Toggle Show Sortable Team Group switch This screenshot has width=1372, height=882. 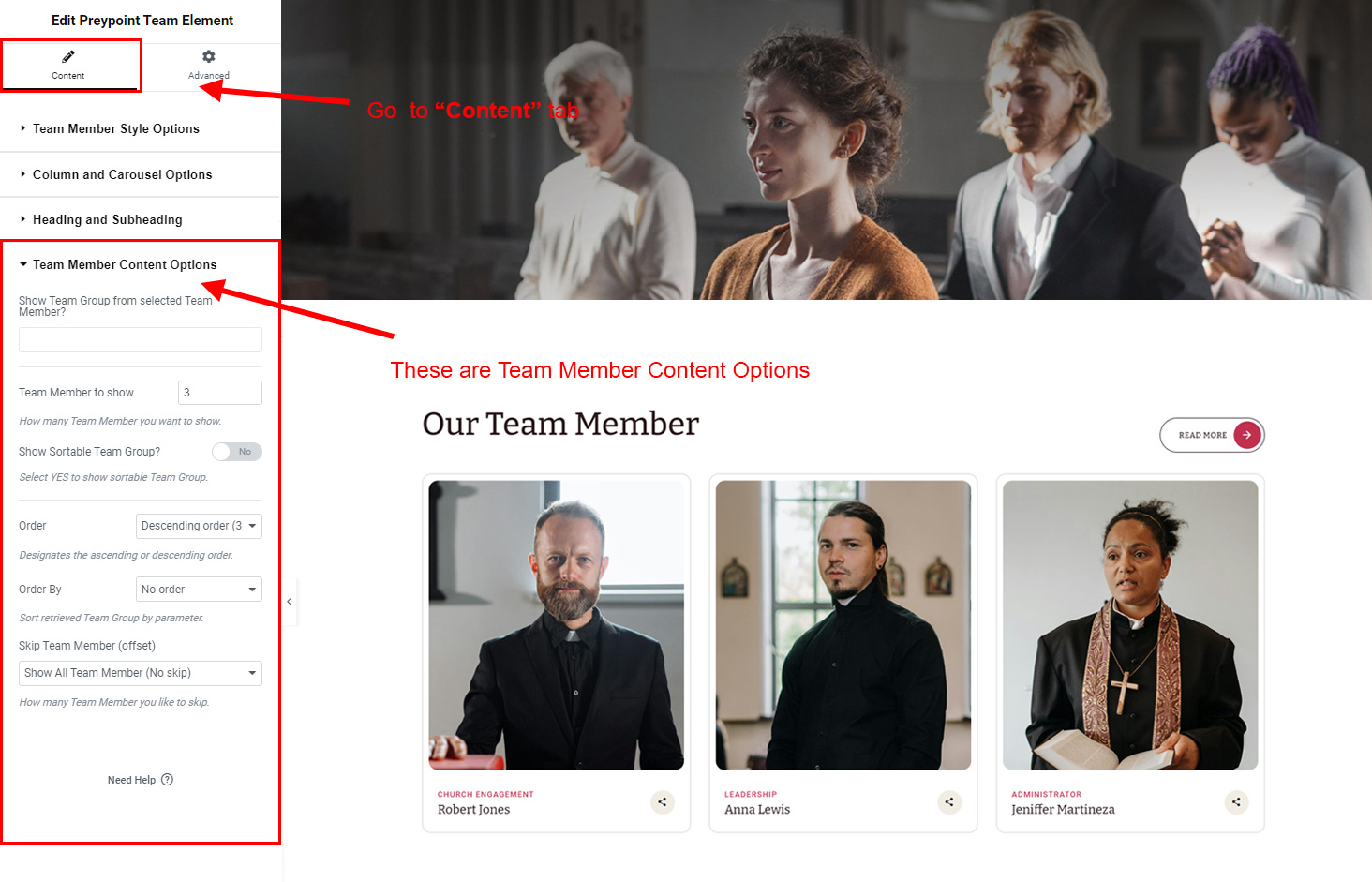click(236, 452)
